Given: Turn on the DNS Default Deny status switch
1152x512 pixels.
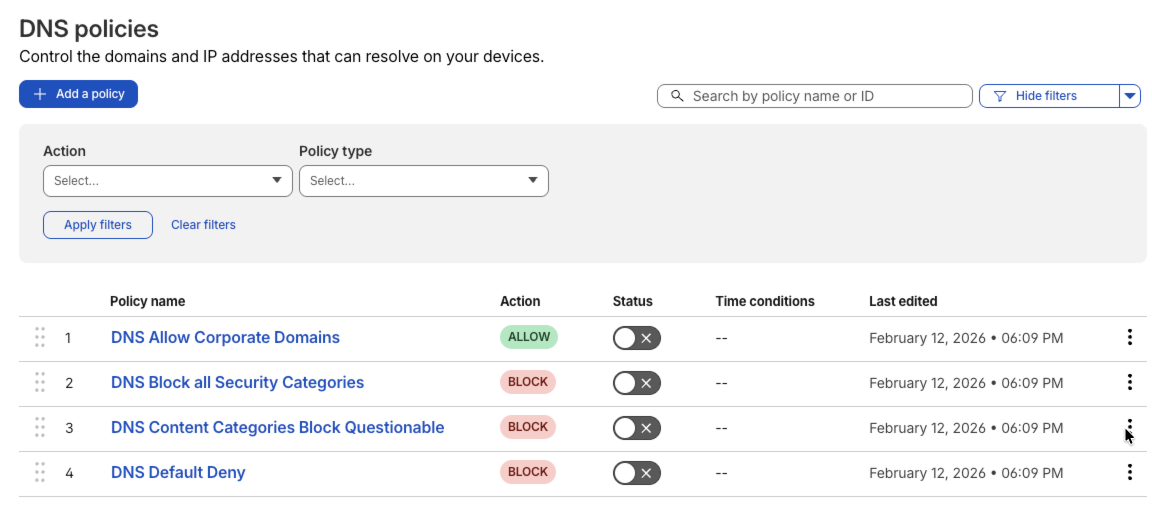Looking at the screenshot, I should point(636,473).
